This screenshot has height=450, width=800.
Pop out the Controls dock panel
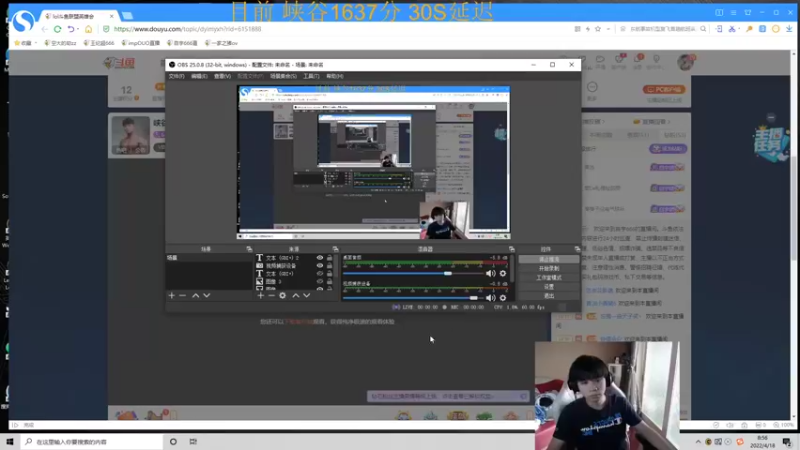577,249
